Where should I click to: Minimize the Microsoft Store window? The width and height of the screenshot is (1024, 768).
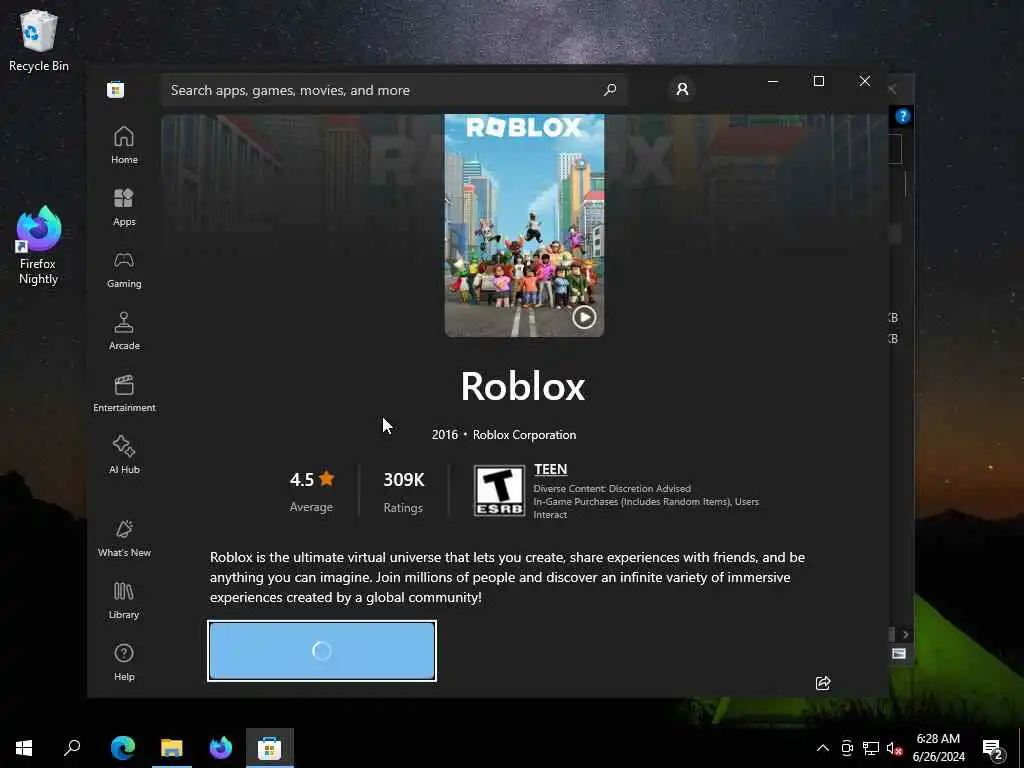[x=773, y=82]
